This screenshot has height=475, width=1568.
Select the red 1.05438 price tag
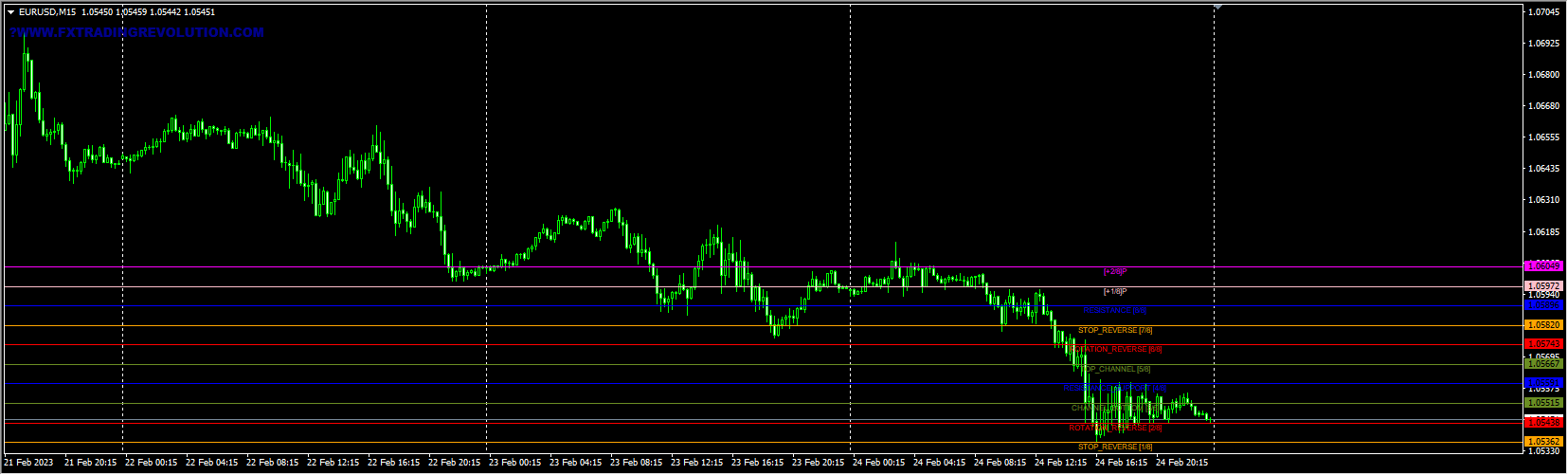[x=1543, y=421]
